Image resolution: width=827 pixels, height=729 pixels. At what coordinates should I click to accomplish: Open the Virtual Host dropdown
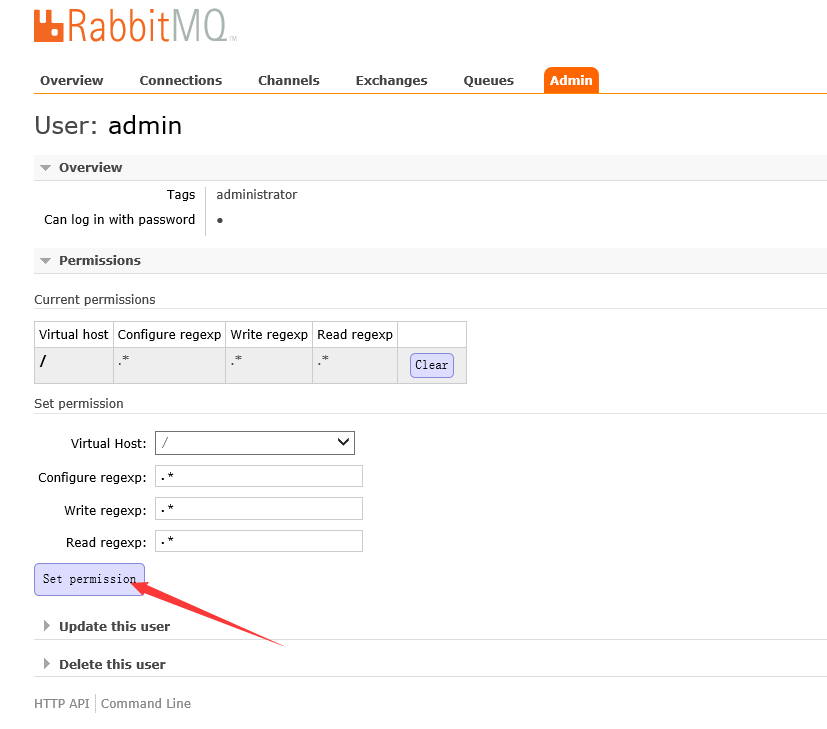click(255, 443)
